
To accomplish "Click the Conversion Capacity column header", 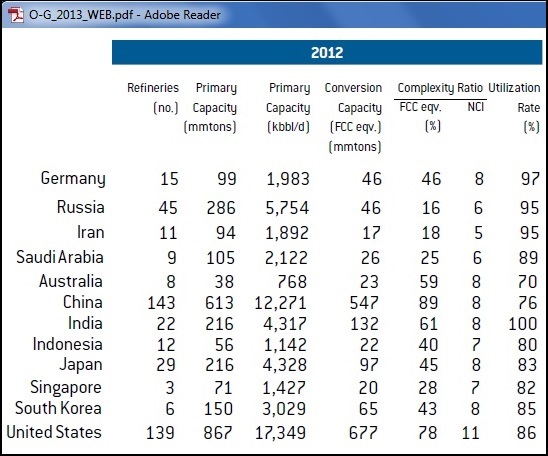I will tap(353, 117).
